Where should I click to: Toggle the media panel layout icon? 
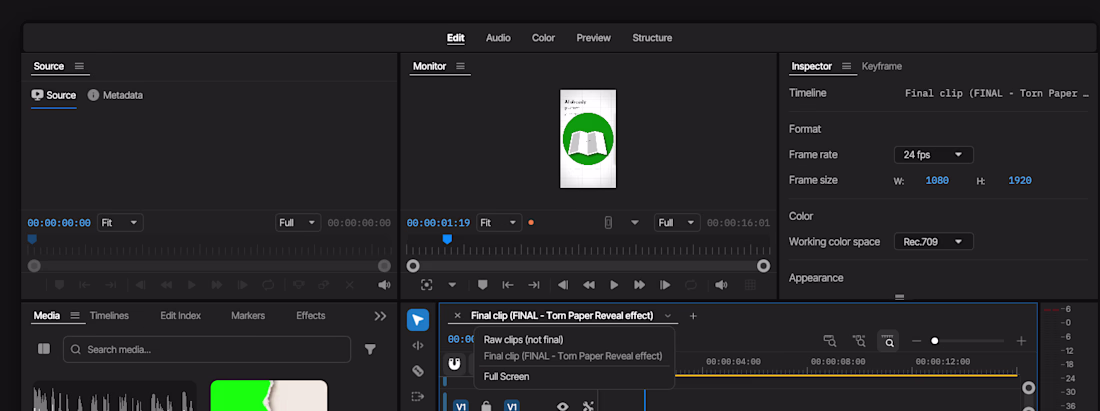tap(44, 349)
